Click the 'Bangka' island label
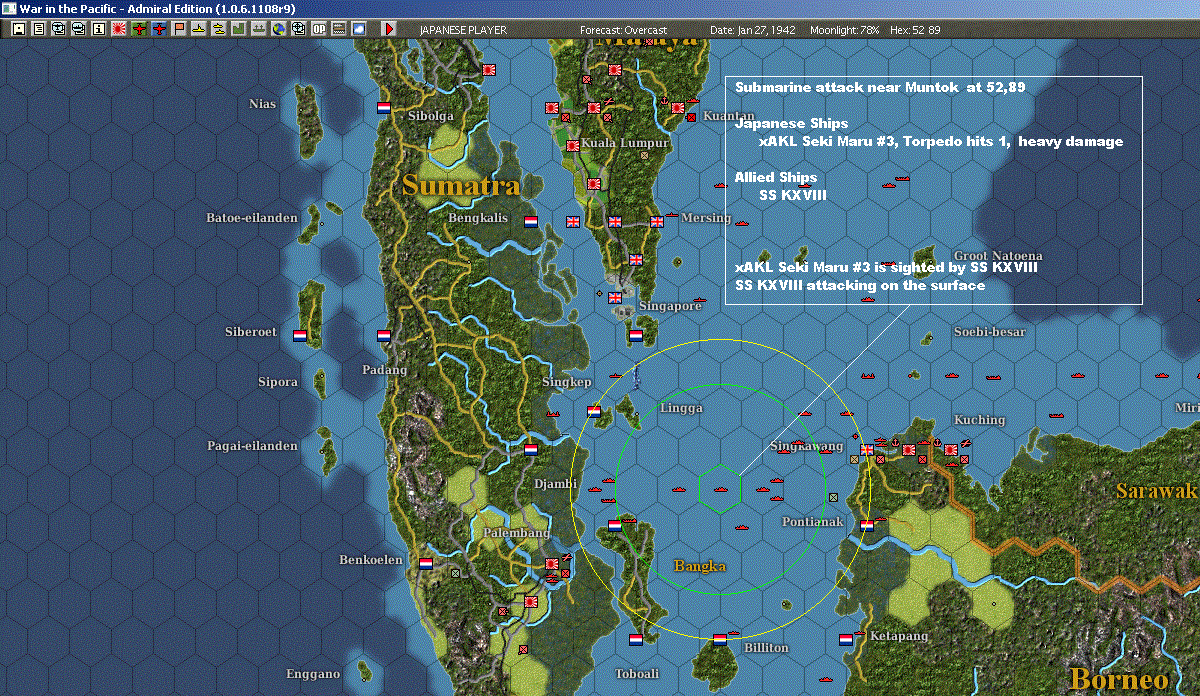 (x=699, y=566)
